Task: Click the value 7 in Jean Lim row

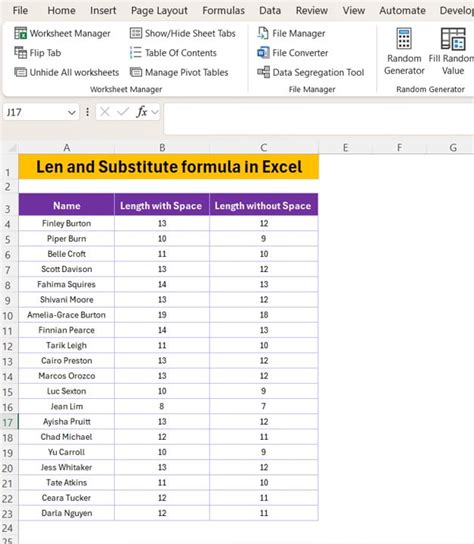Action: [264, 406]
